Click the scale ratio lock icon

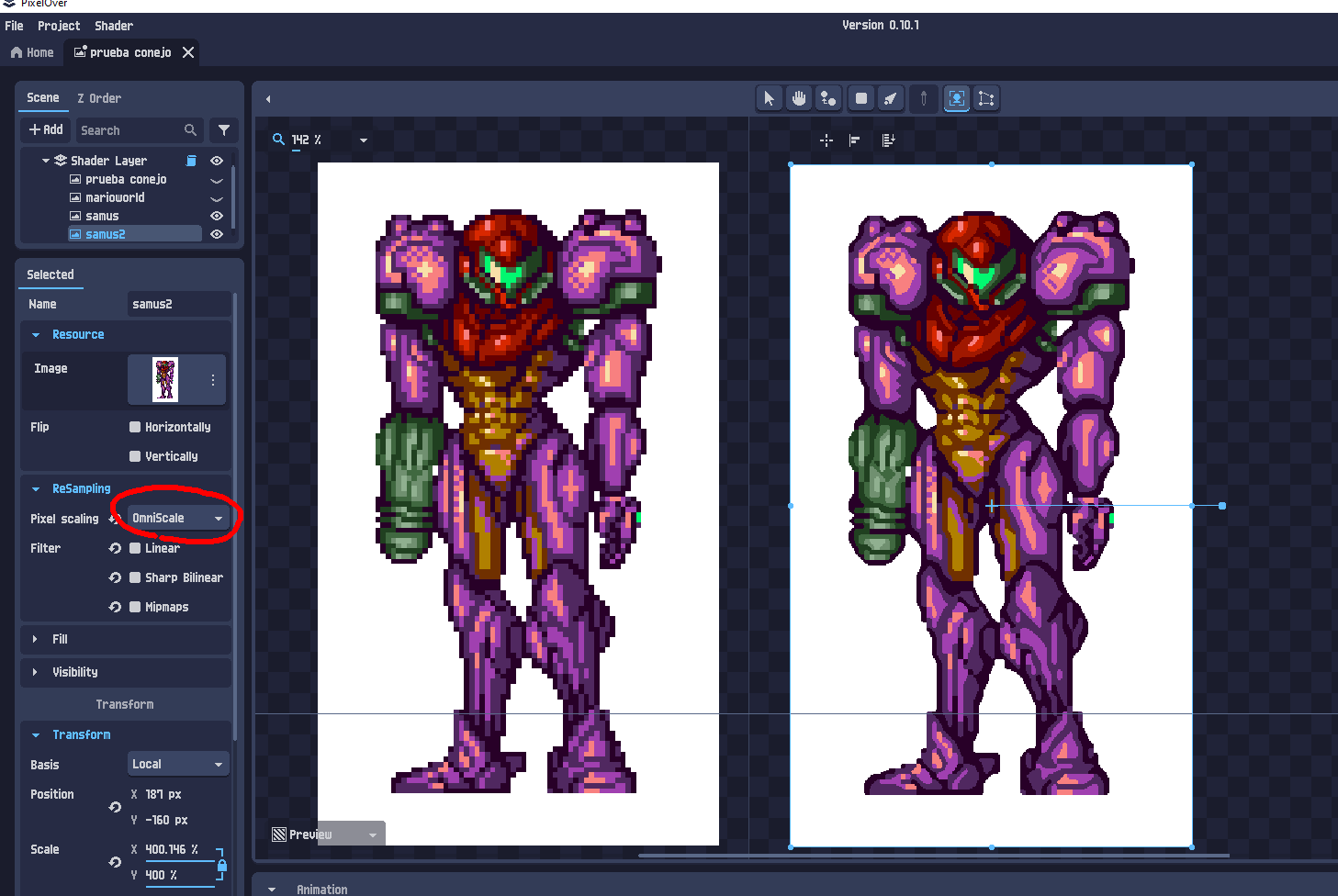pyautogui.click(x=221, y=864)
